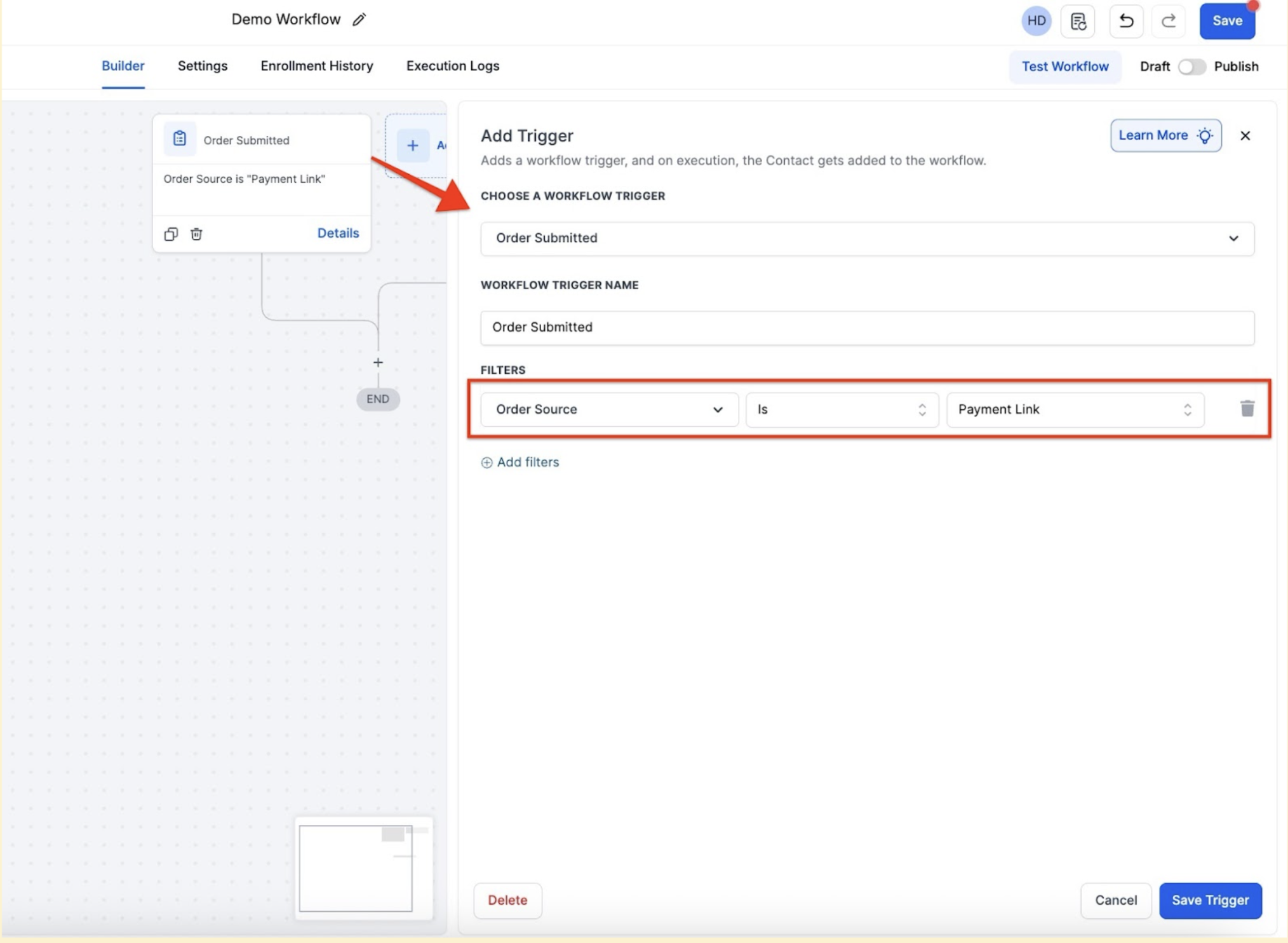Click the undo arrow icon
This screenshot has height=943, width=1288.
click(x=1126, y=21)
